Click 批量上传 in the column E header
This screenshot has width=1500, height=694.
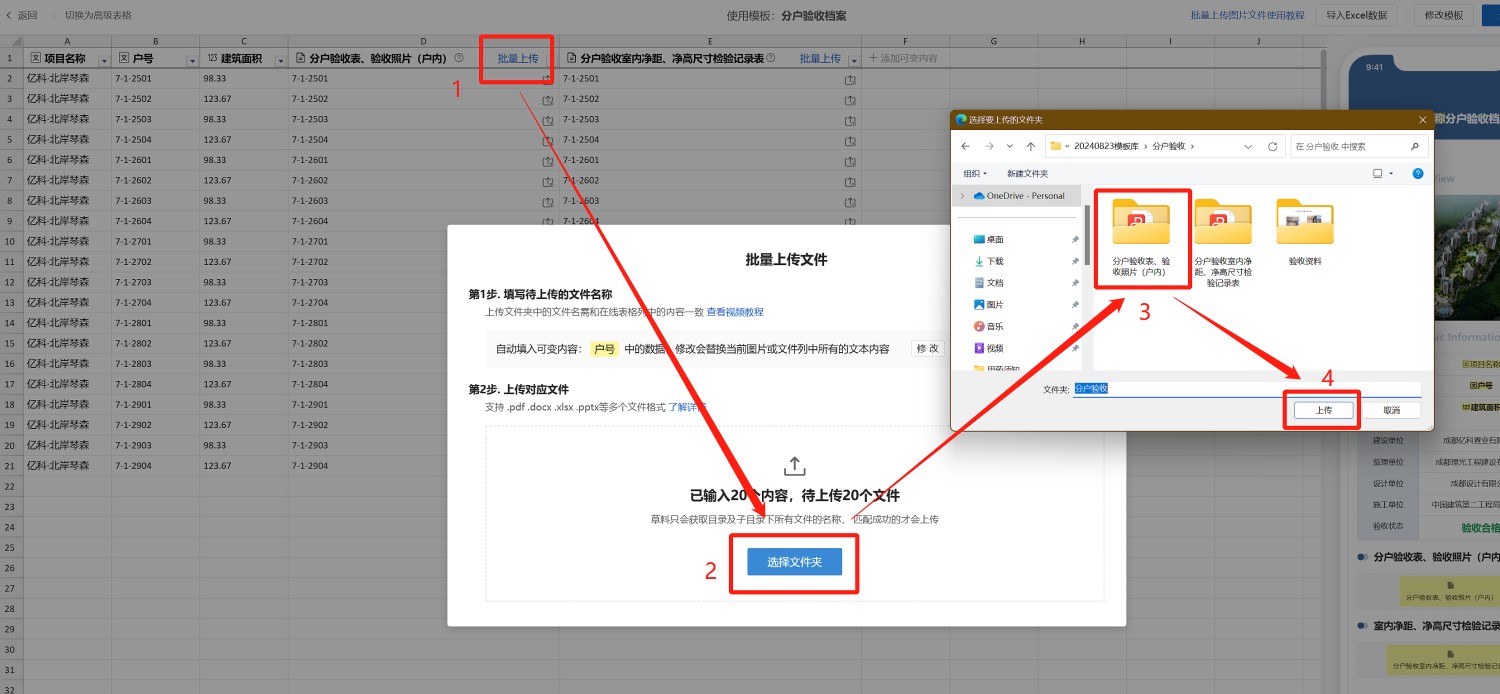coord(820,58)
